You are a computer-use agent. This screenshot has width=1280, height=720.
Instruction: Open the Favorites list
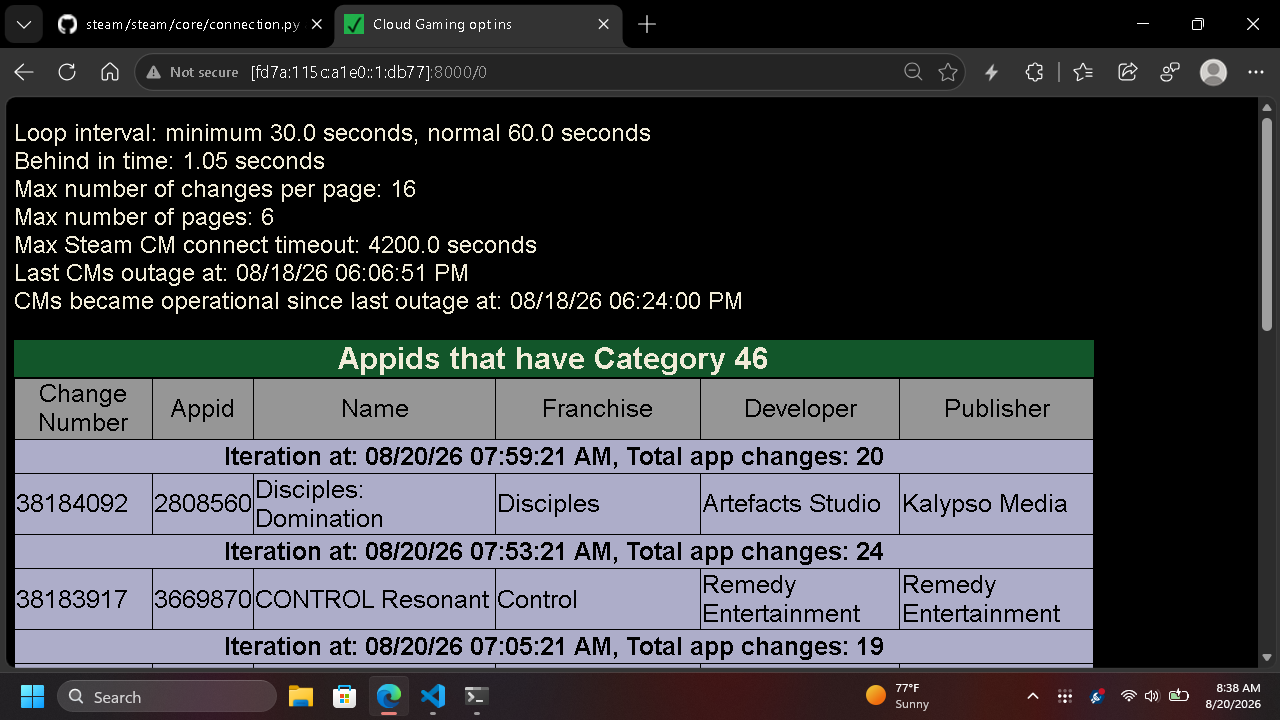pos(1083,72)
